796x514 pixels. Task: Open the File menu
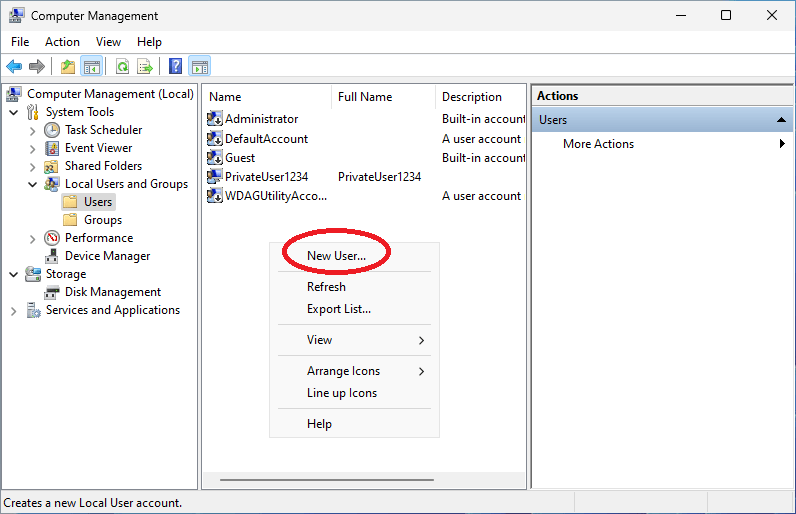(x=20, y=42)
